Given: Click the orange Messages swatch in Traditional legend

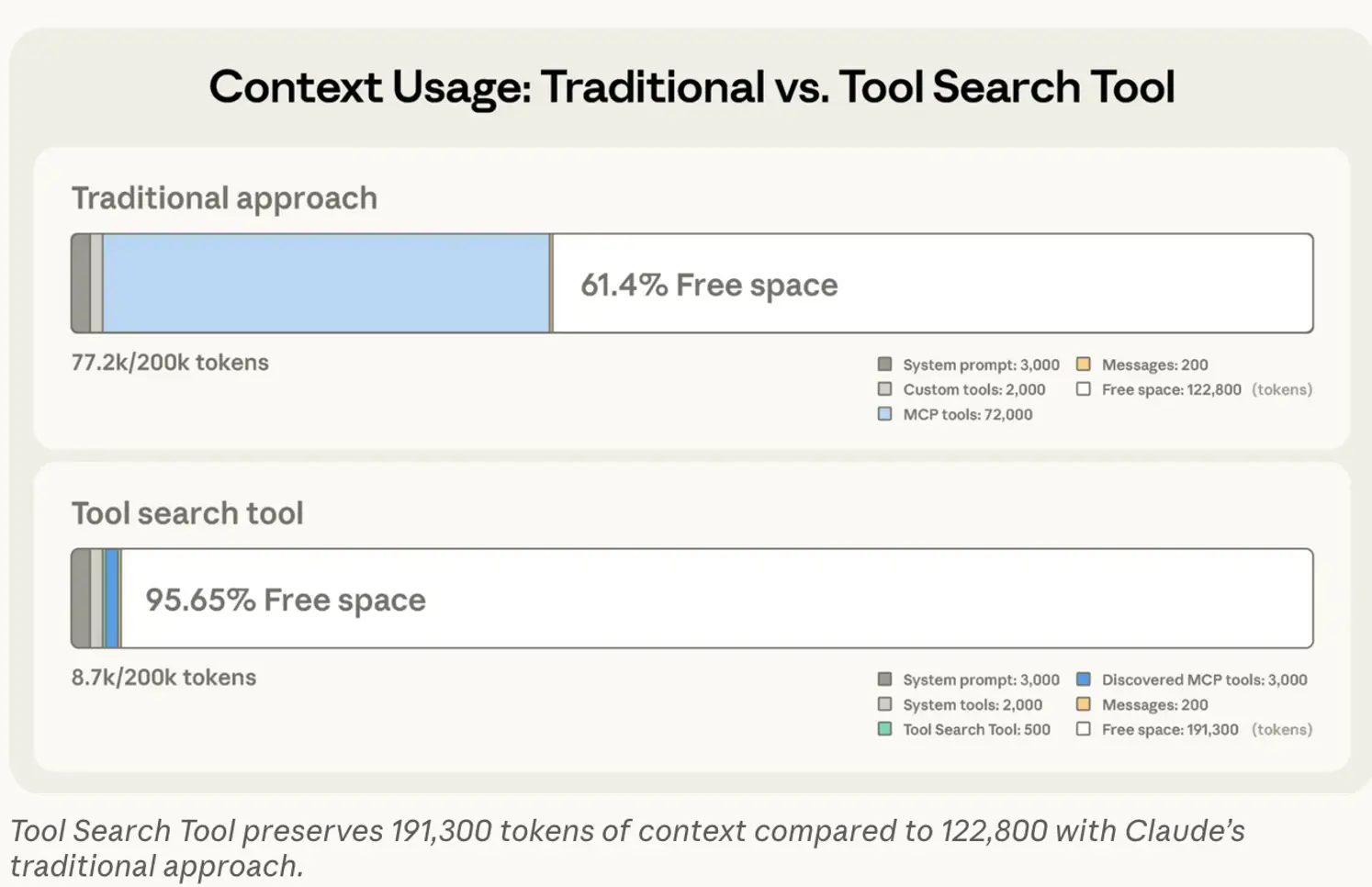Looking at the screenshot, I should coord(1084,365).
